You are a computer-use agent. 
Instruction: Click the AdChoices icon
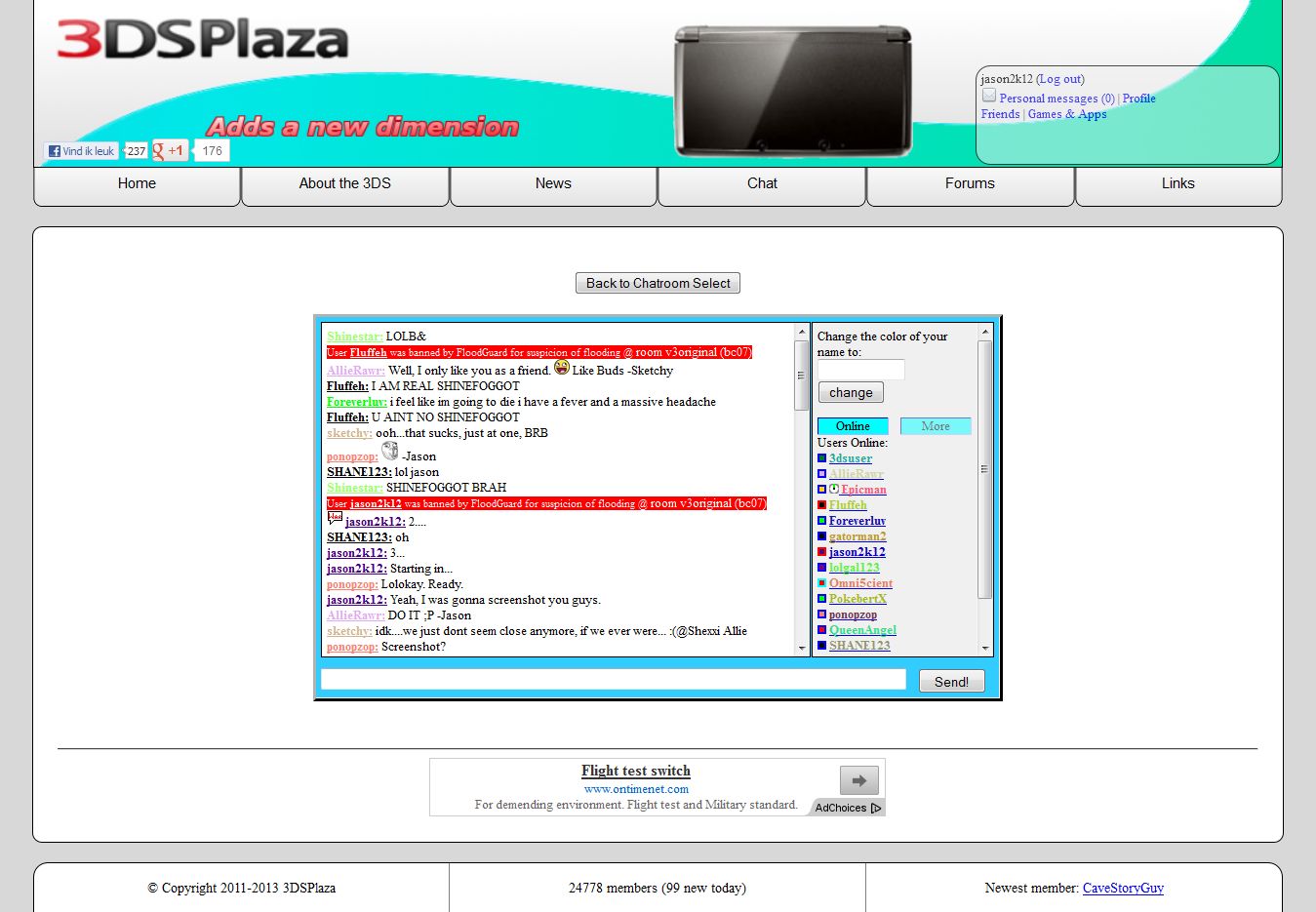(876, 808)
